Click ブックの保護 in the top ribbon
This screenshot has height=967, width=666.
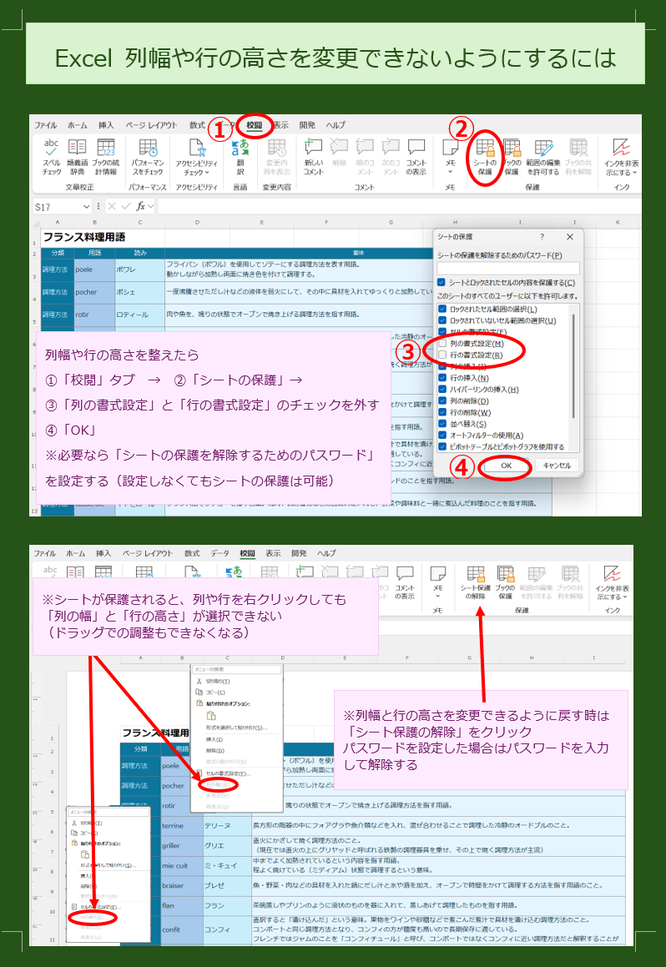[512, 157]
